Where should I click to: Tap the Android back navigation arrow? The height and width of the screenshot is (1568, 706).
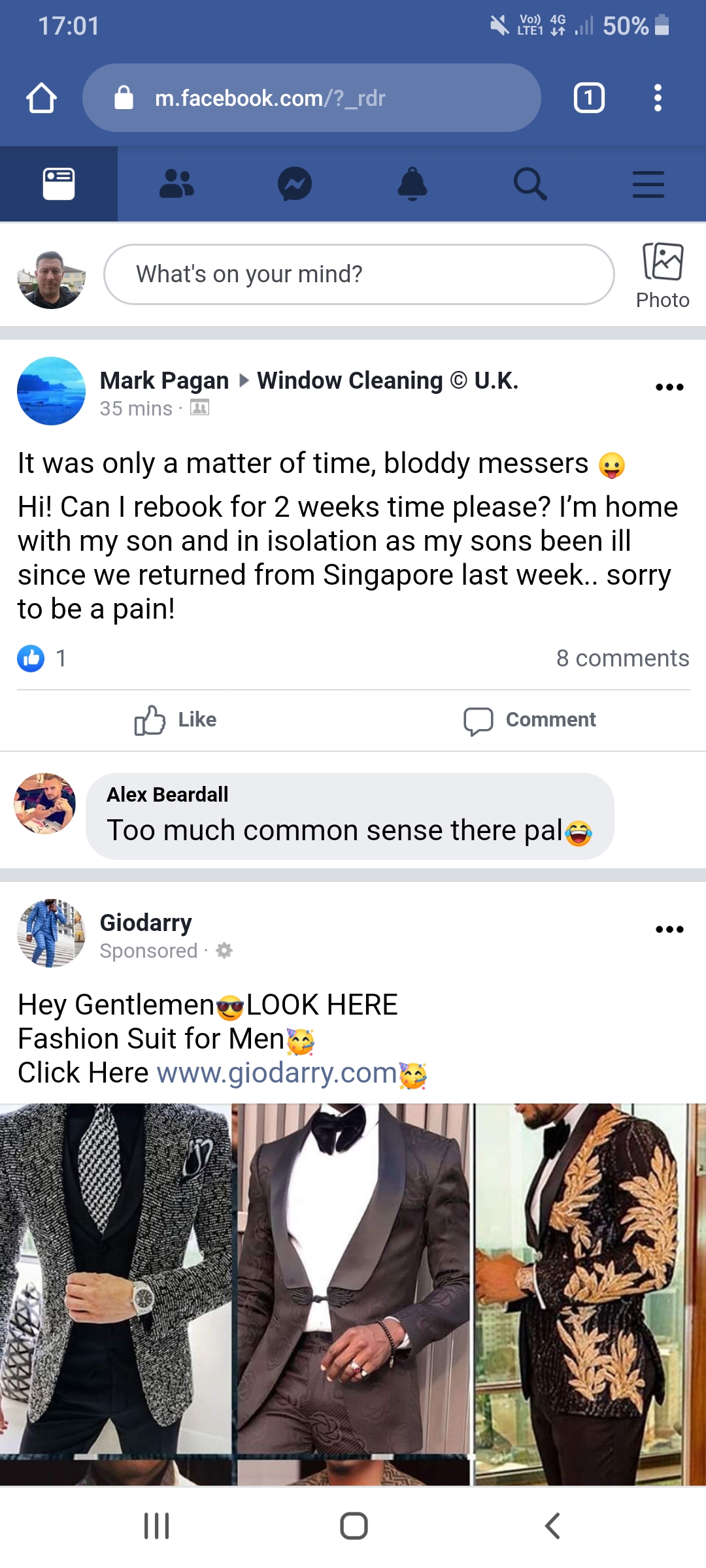point(552,1526)
